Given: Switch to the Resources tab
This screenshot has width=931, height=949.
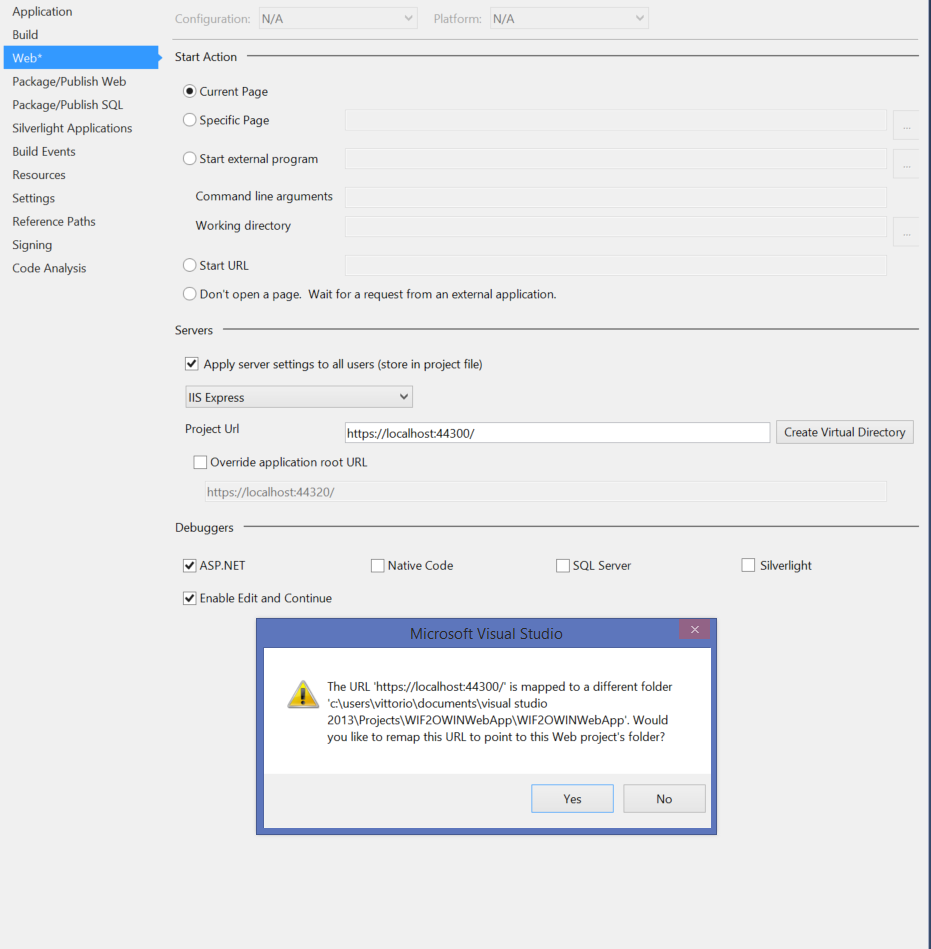Looking at the screenshot, I should click(39, 175).
